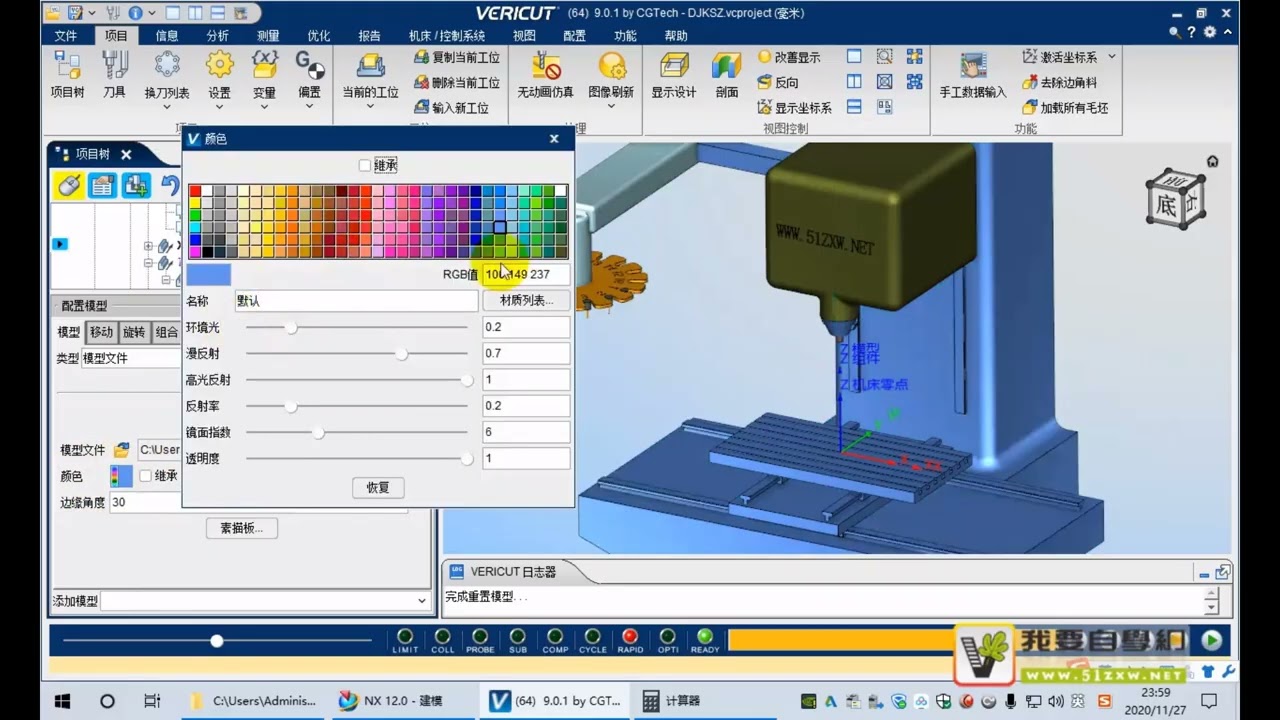Tick the 继承 checkbox beside 颜色 swatch
The image size is (1280, 720).
click(145, 476)
